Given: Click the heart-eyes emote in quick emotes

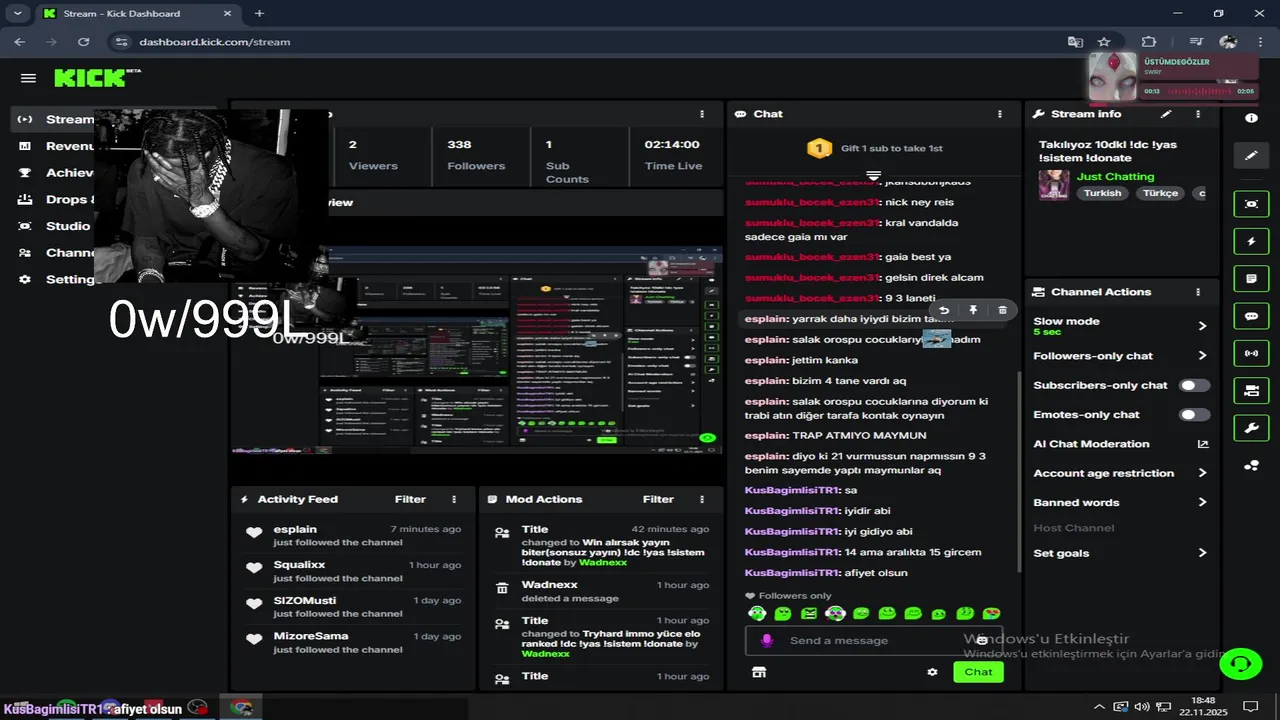Looking at the screenshot, I should pyautogui.click(x=991, y=613).
